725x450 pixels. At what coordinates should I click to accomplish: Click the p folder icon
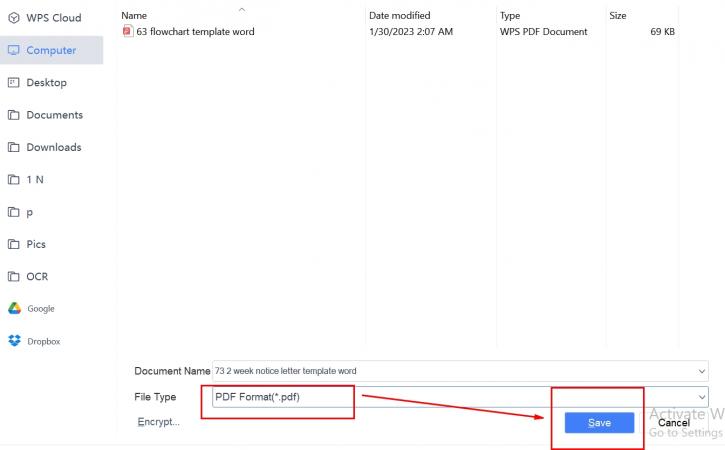(14, 212)
